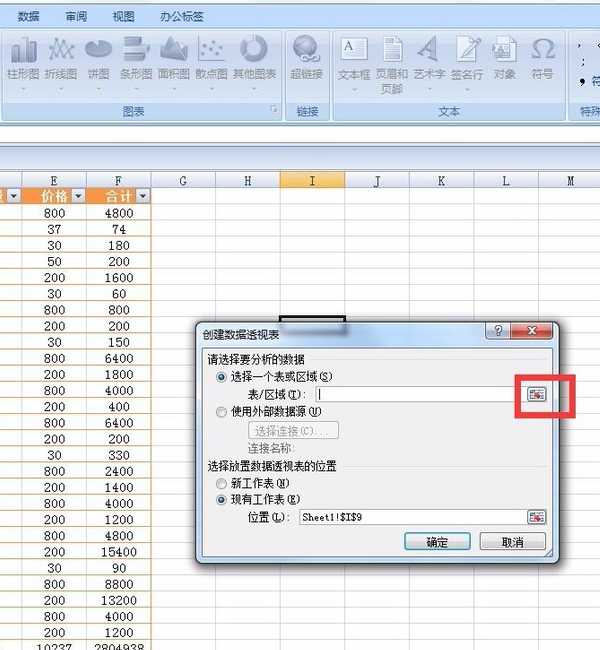Screen dimensions: 600x650
Task: Insert a line chart (折线图)
Action: pos(61,62)
